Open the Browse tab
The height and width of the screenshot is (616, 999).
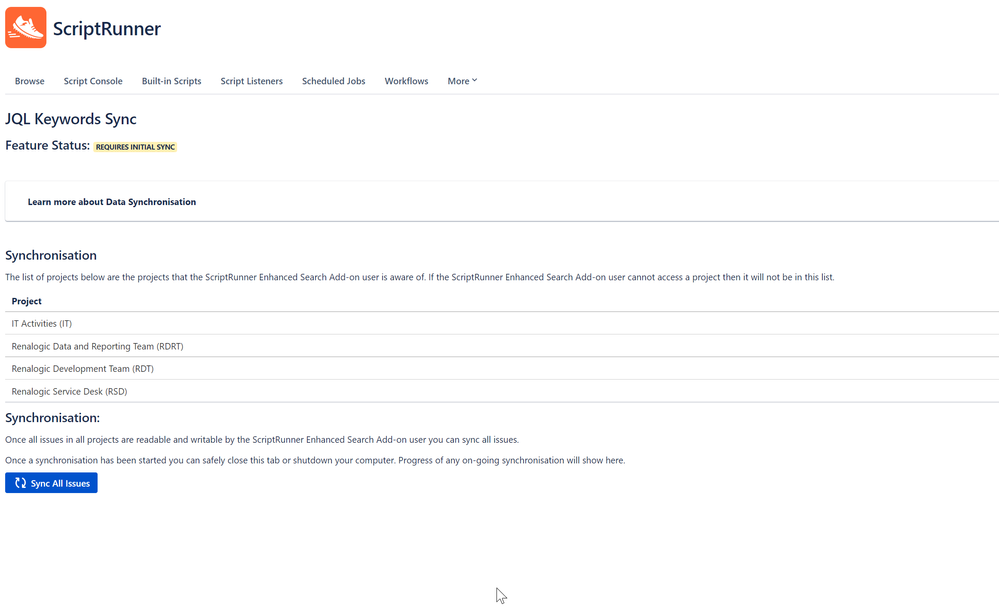click(29, 81)
